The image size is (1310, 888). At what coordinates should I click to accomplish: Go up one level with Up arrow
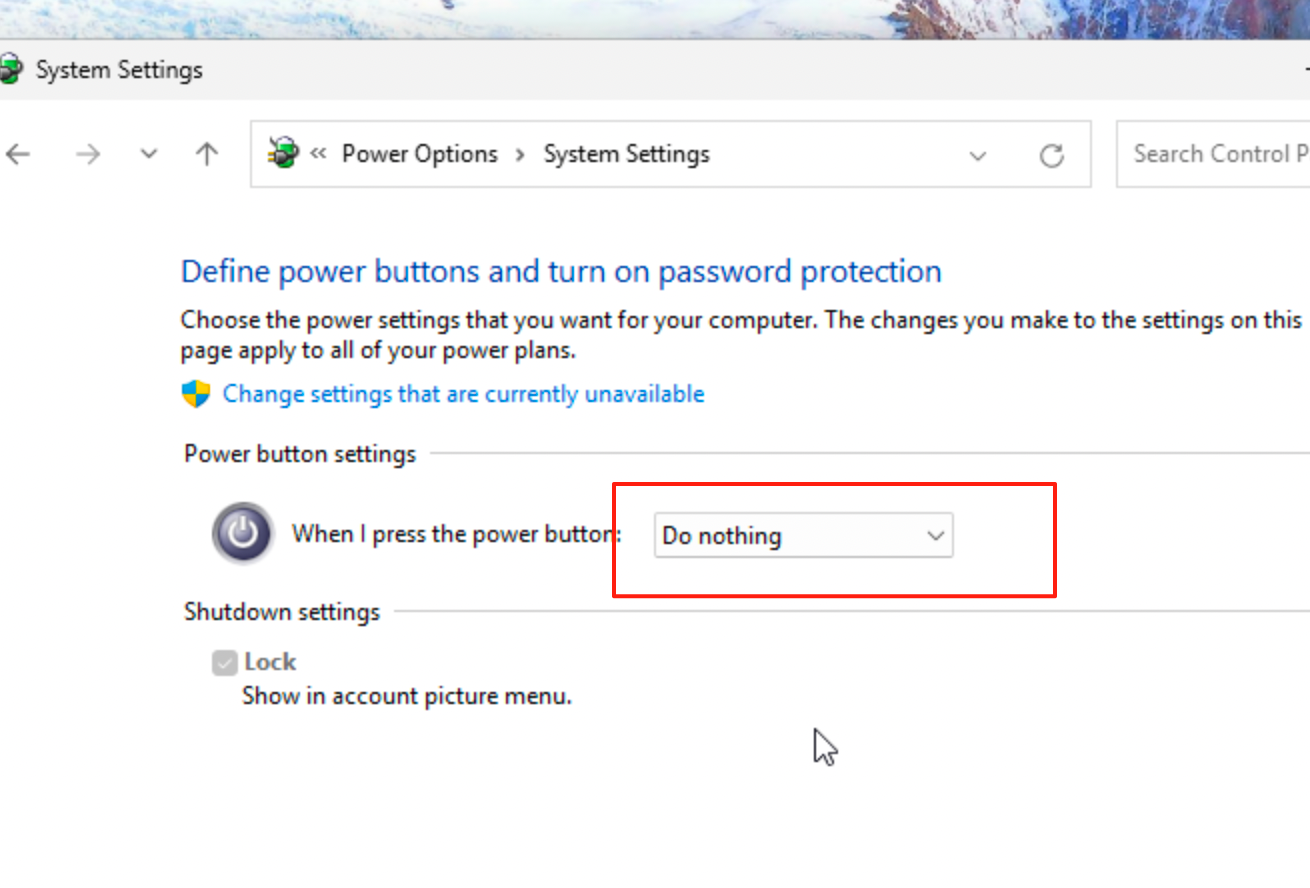coord(207,154)
